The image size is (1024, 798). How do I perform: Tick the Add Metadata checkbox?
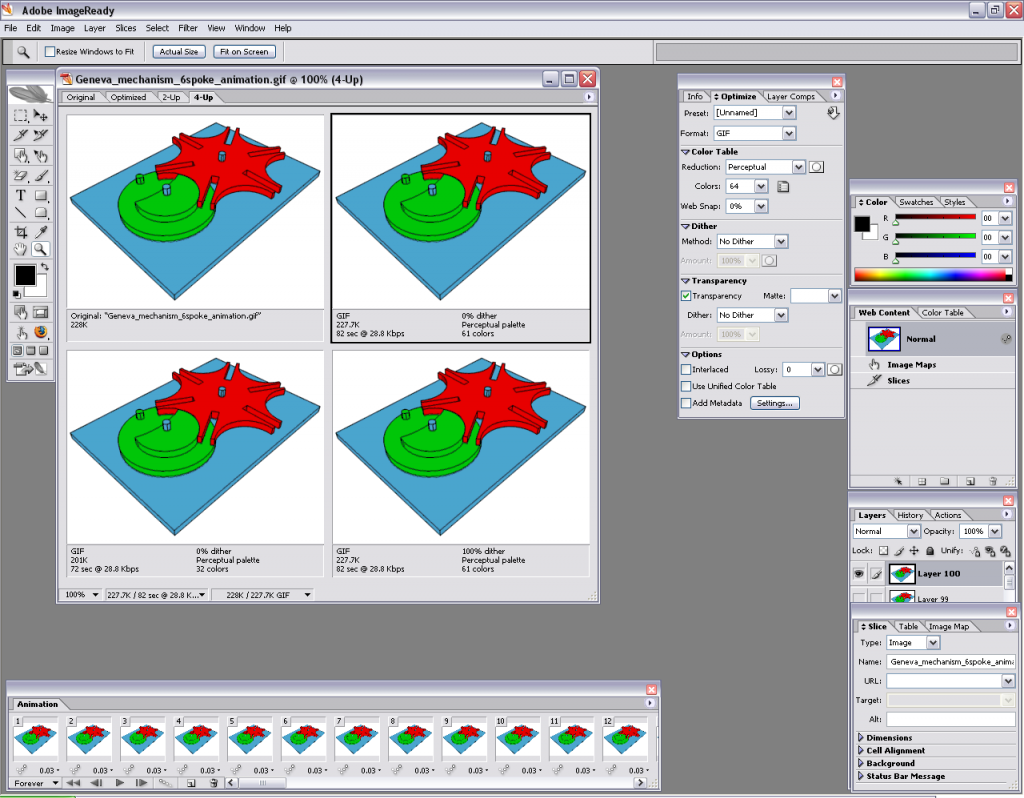(x=686, y=403)
